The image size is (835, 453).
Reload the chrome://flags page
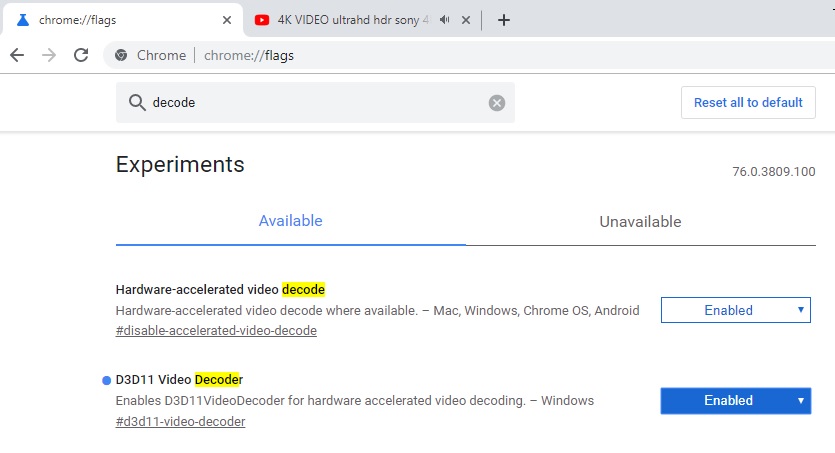82,55
